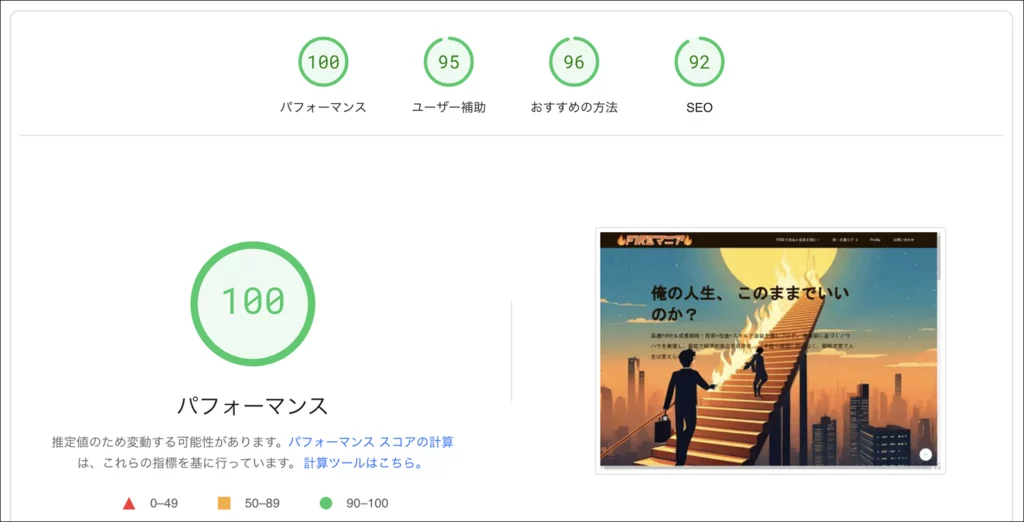Click the orange square 50–89 legend icon
Screen dimensions: 1024x522
(224, 503)
